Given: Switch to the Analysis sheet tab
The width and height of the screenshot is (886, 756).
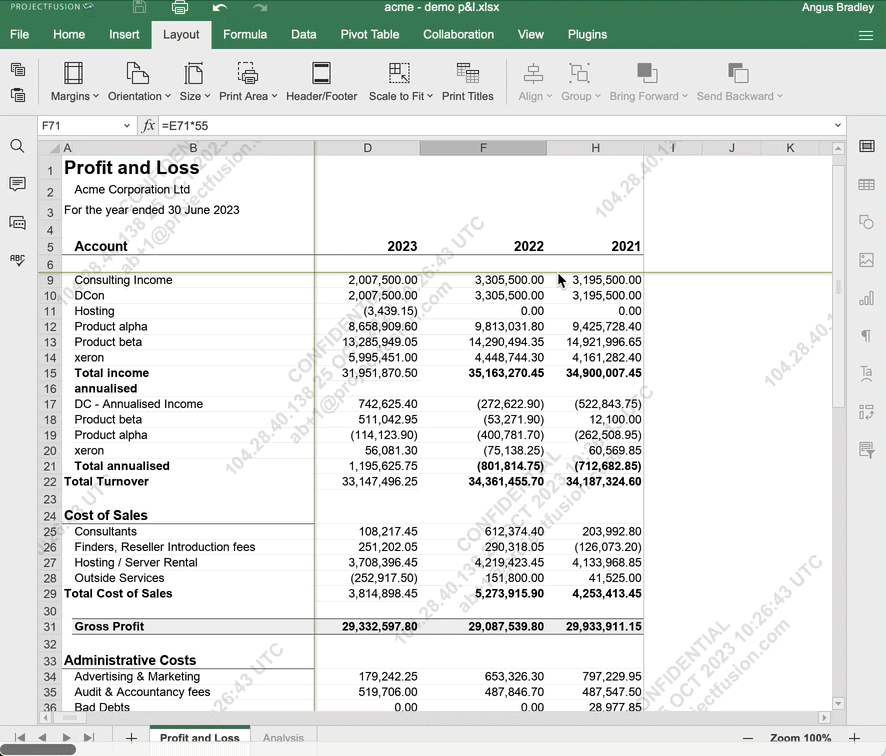Looking at the screenshot, I should tap(283, 738).
